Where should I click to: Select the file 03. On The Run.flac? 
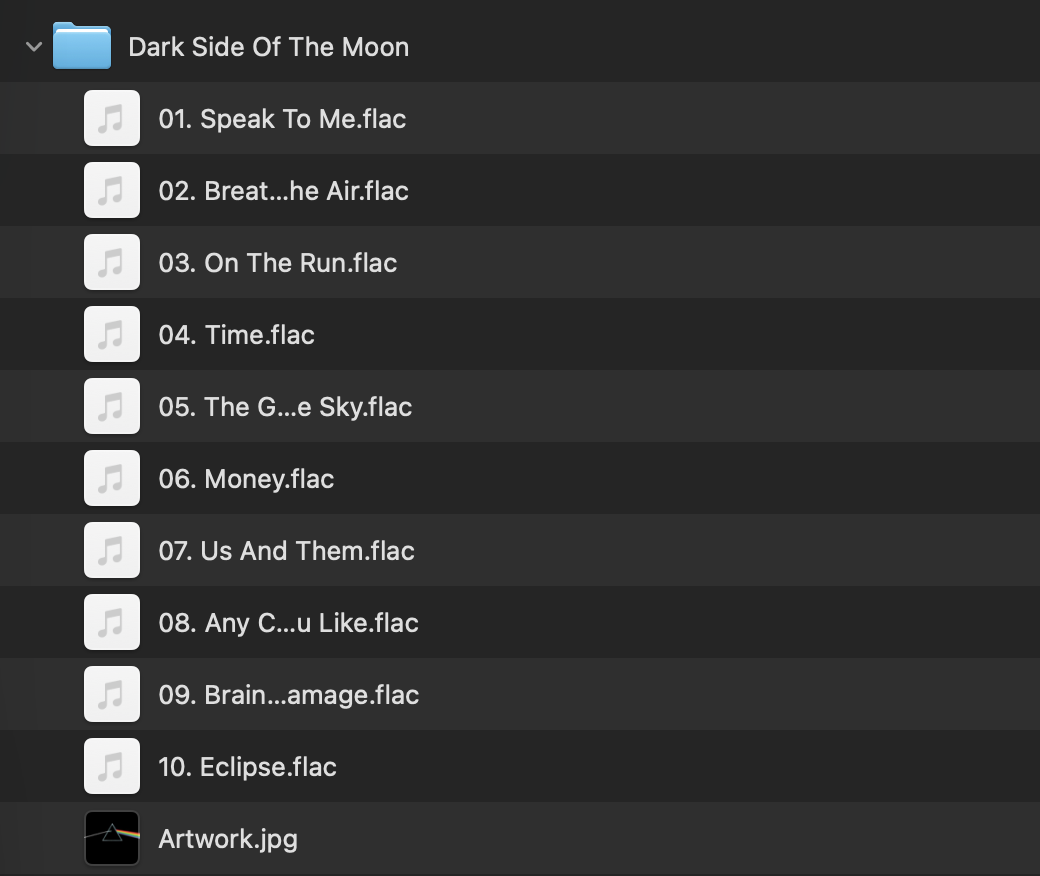(278, 263)
